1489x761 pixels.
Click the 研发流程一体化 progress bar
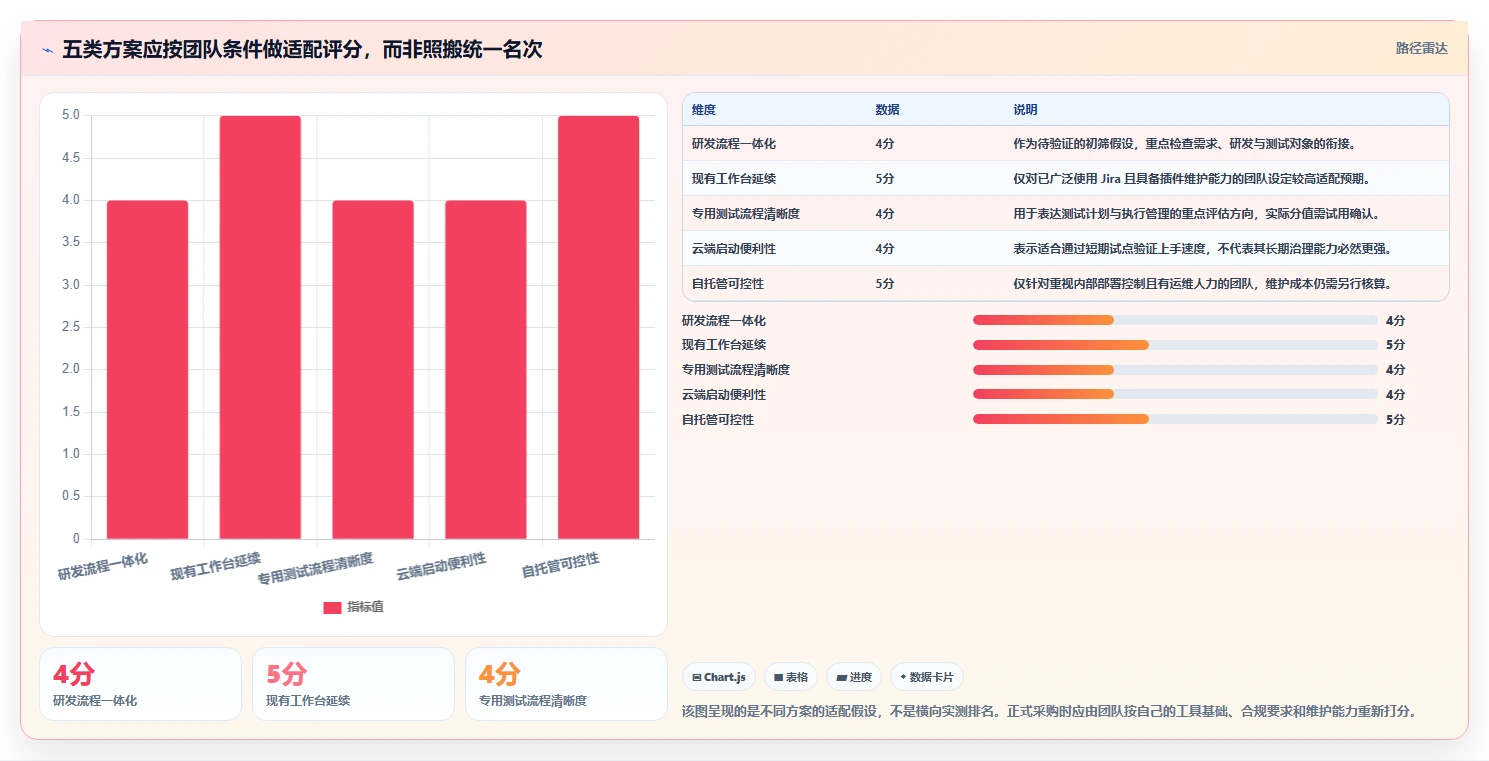pyautogui.click(x=1175, y=320)
